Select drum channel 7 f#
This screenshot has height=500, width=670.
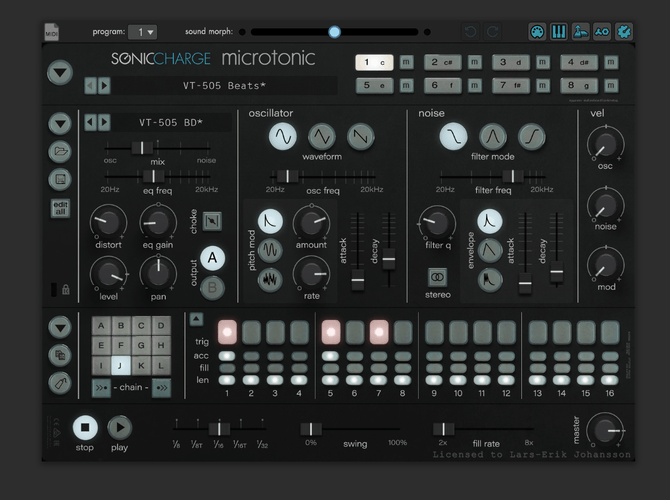tap(511, 85)
